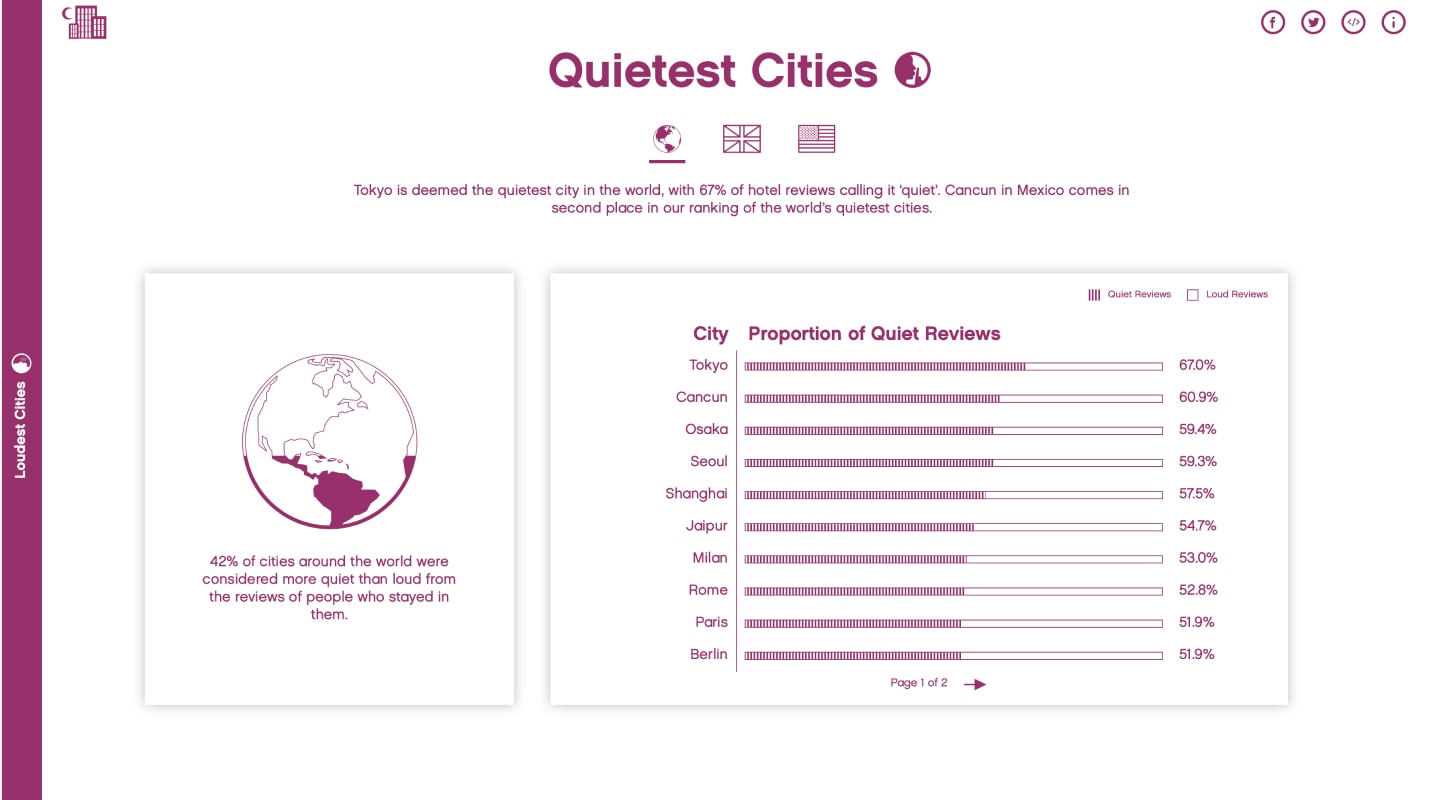Click the 57.5% value
This screenshot has width=1440, height=800.
click(1197, 494)
